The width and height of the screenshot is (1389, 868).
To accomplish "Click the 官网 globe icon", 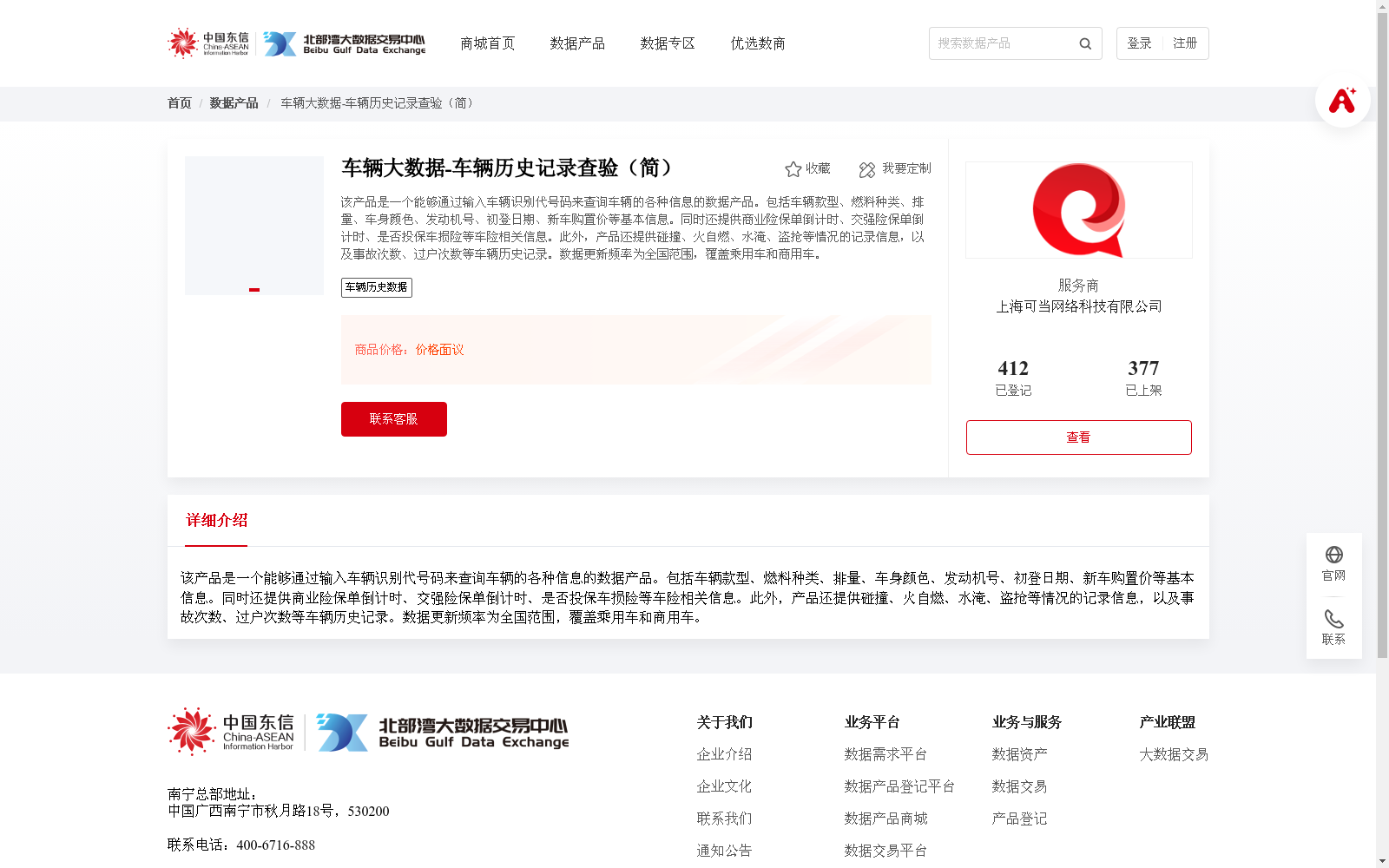I will click(1334, 555).
